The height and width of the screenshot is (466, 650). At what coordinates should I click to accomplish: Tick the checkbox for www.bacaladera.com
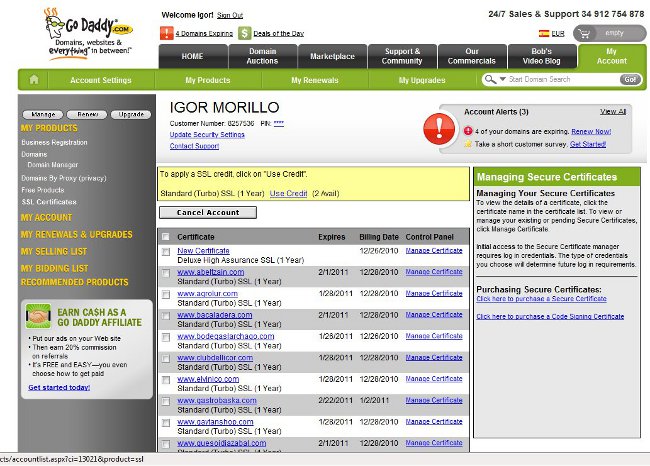point(166,318)
